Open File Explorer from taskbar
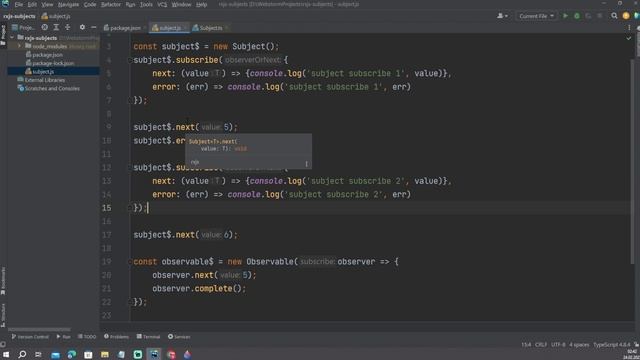 click(104, 354)
